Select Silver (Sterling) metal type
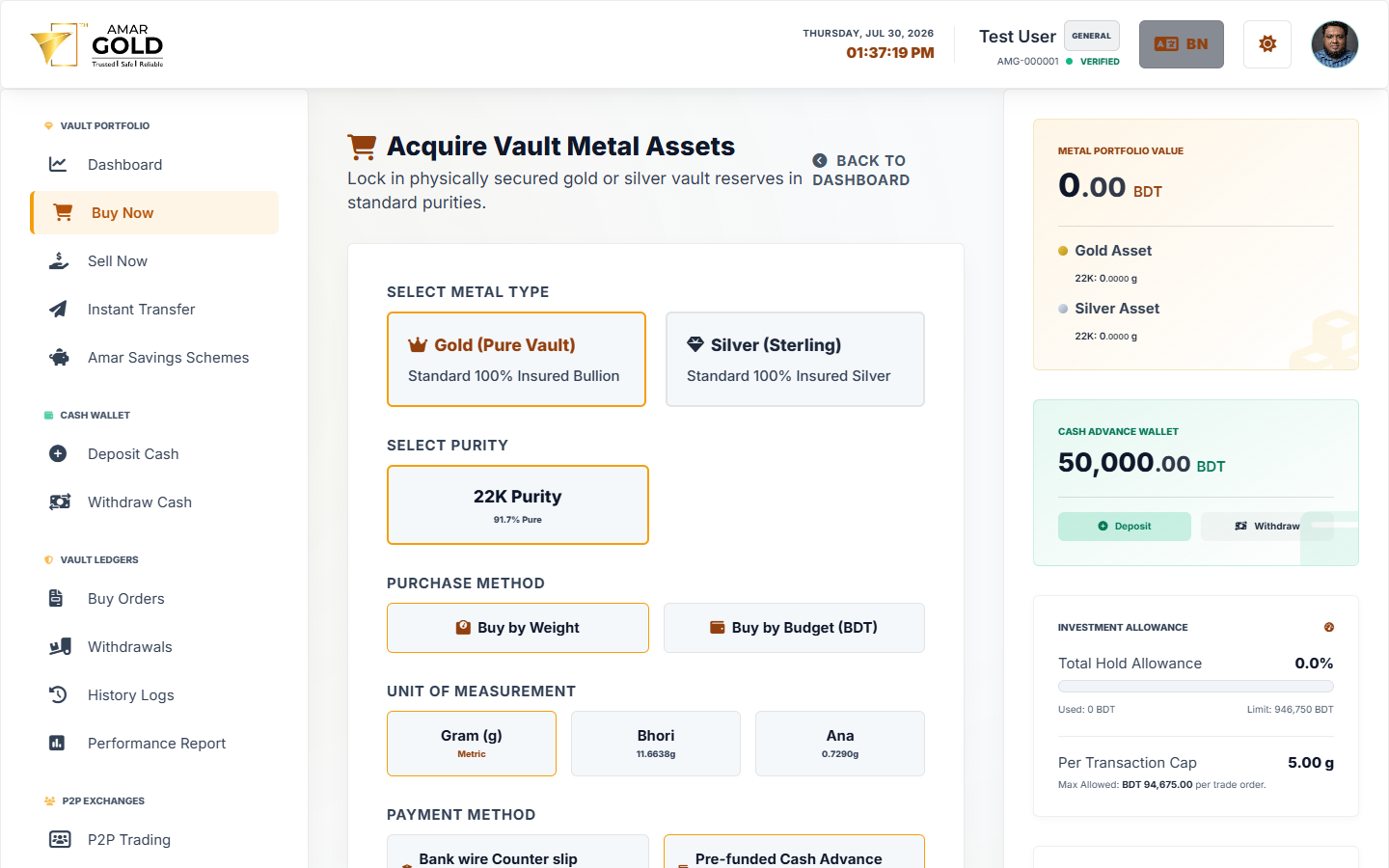Screen dimensions: 1389x868 click(795, 359)
